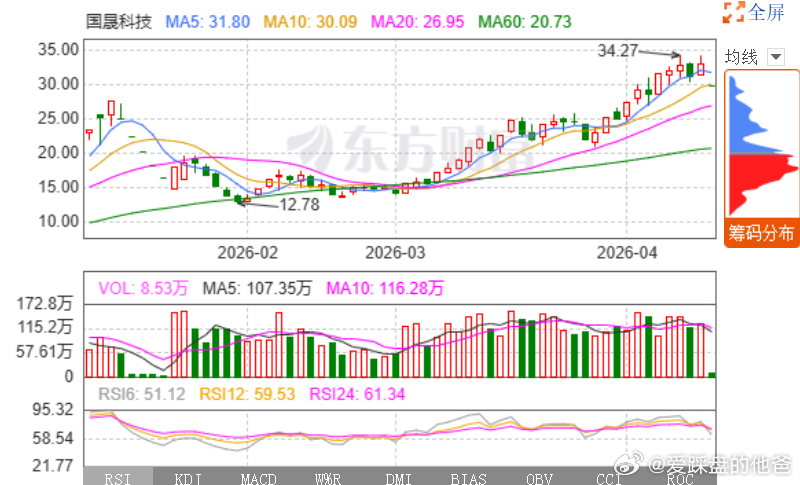Image resolution: width=800 pixels, height=485 pixels.
Task: Click the 2026-02 date axis label
Action: click(247, 252)
